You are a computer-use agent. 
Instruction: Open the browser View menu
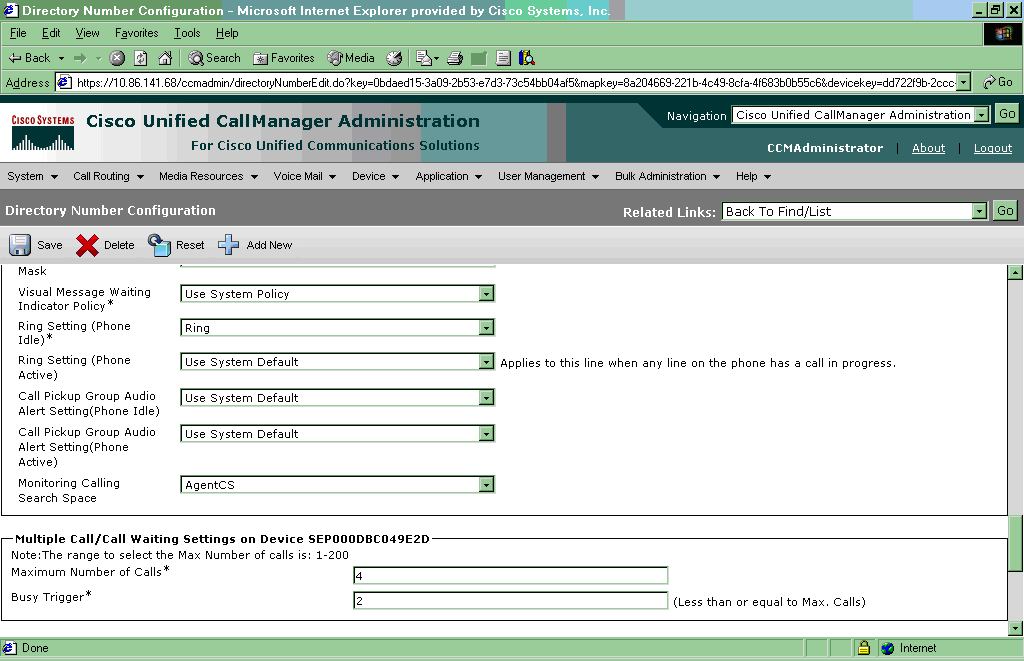point(88,33)
